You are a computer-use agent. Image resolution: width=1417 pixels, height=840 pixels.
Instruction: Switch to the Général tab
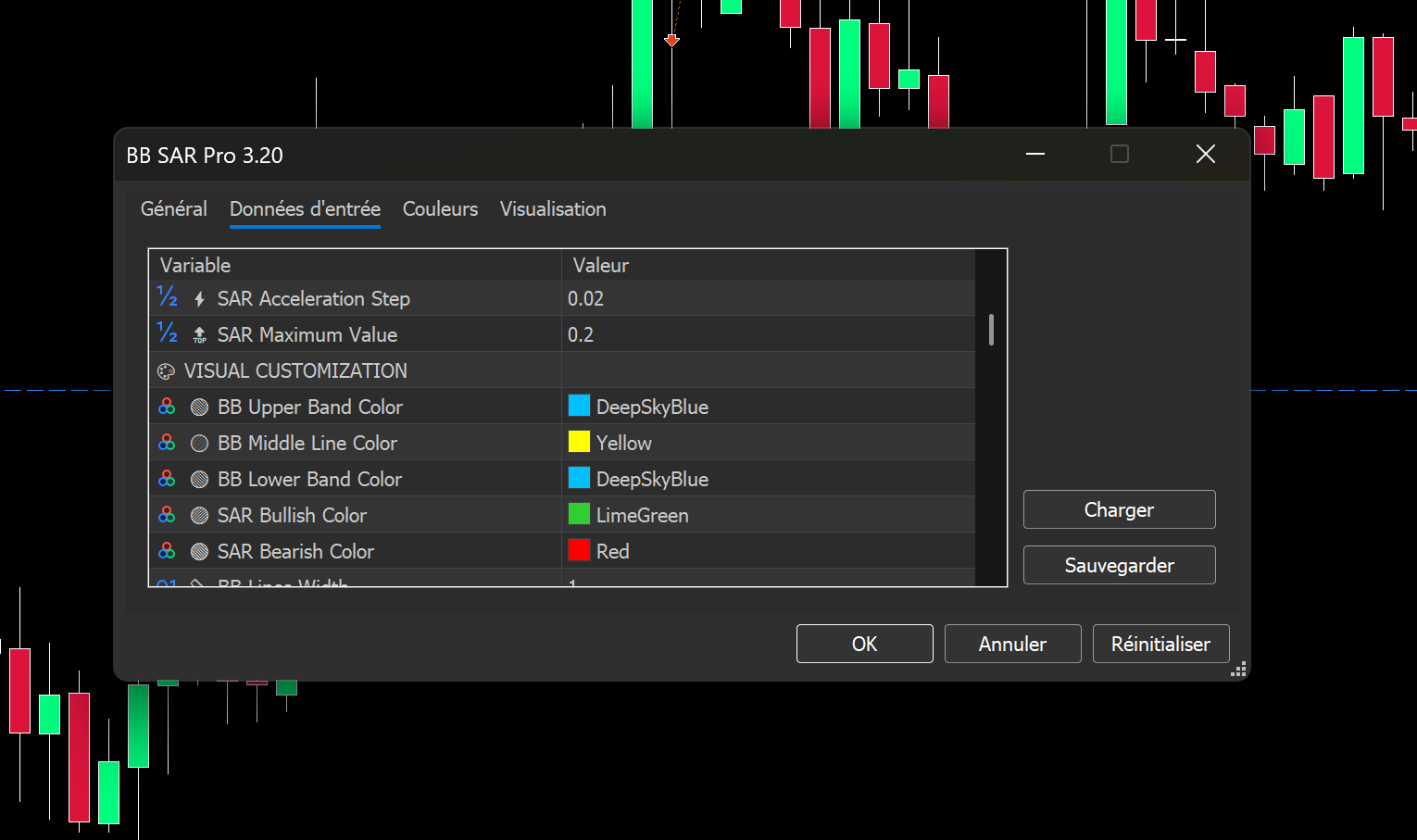pos(173,209)
